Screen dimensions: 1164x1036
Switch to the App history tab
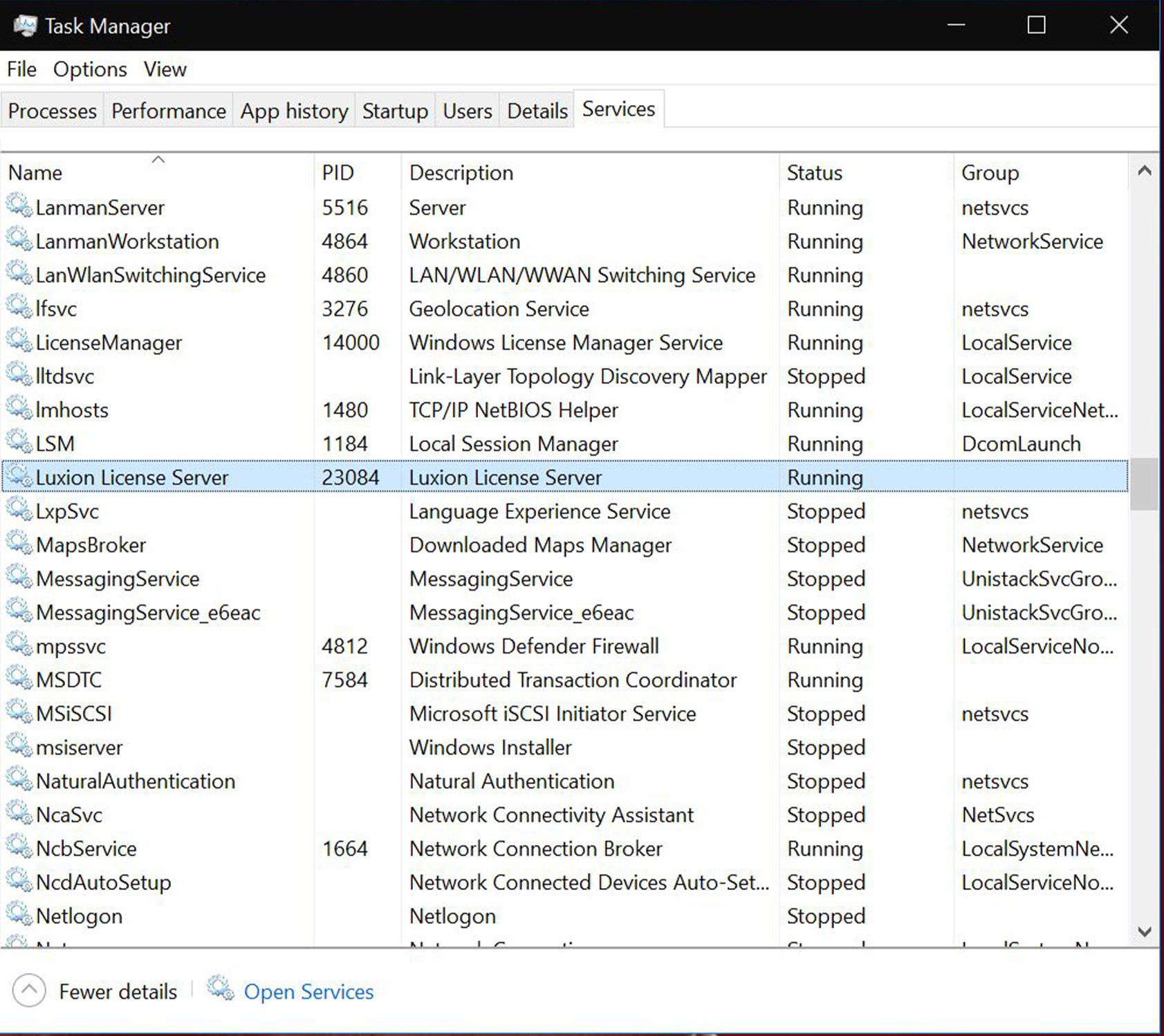pos(294,111)
